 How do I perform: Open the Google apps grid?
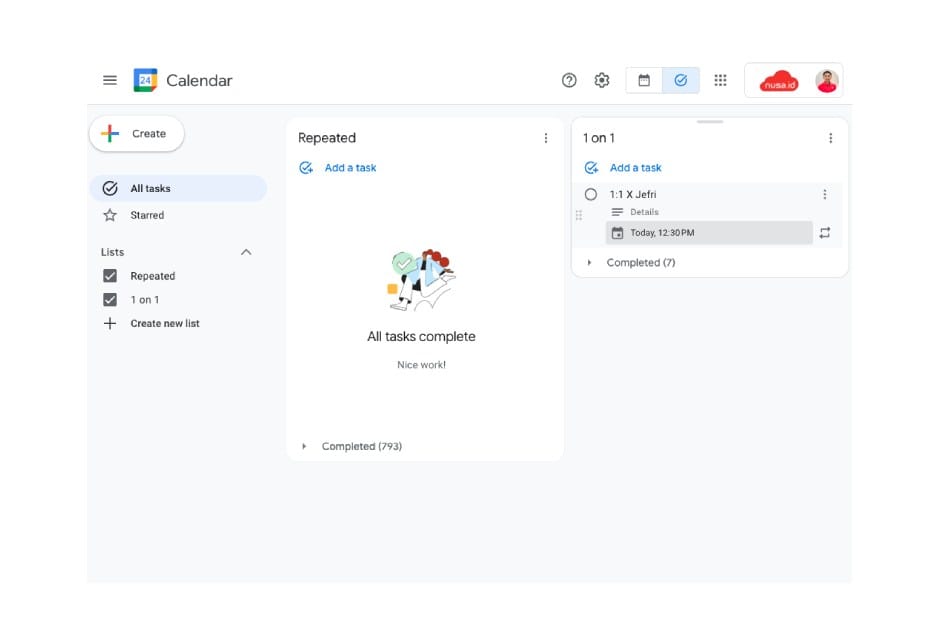click(721, 80)
